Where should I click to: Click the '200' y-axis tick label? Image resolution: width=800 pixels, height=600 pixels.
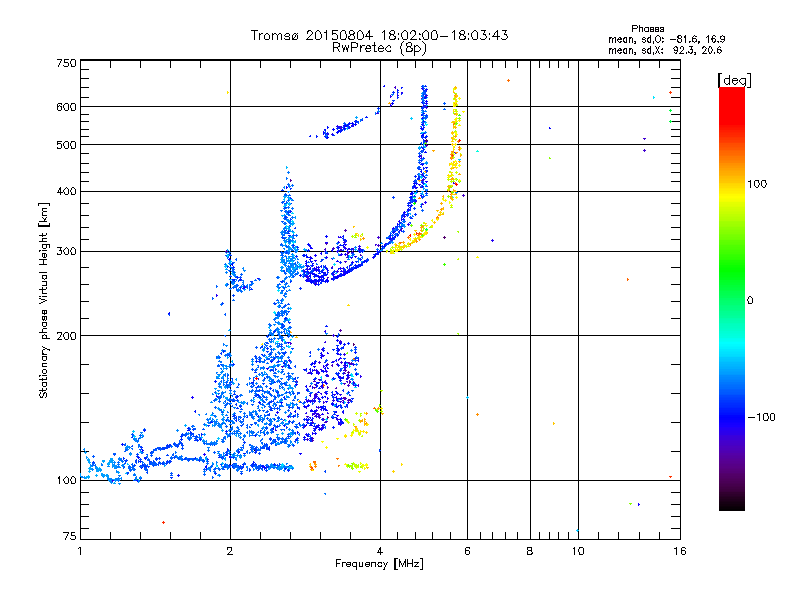tap(67, 336)
